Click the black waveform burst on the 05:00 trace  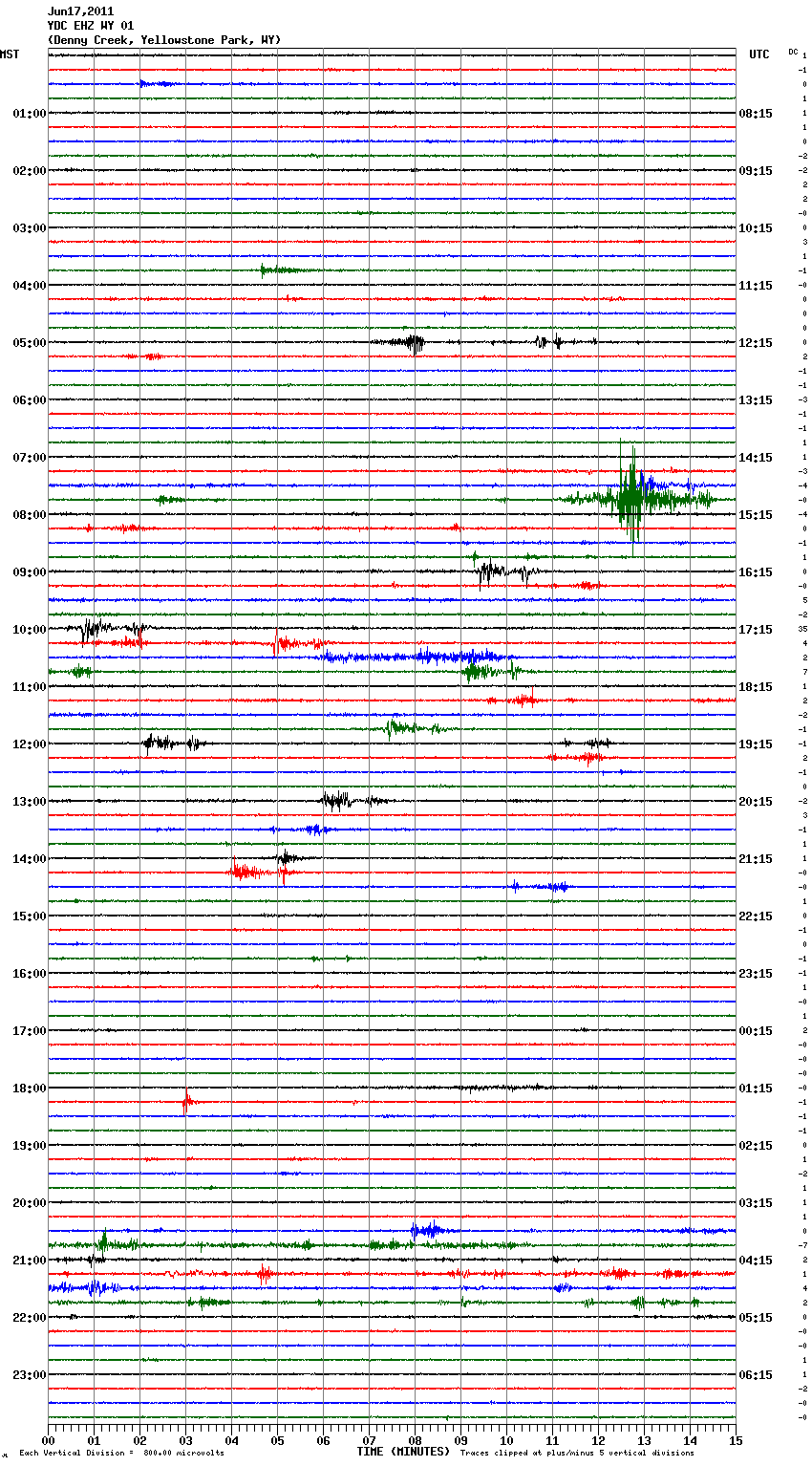point(413,342)
